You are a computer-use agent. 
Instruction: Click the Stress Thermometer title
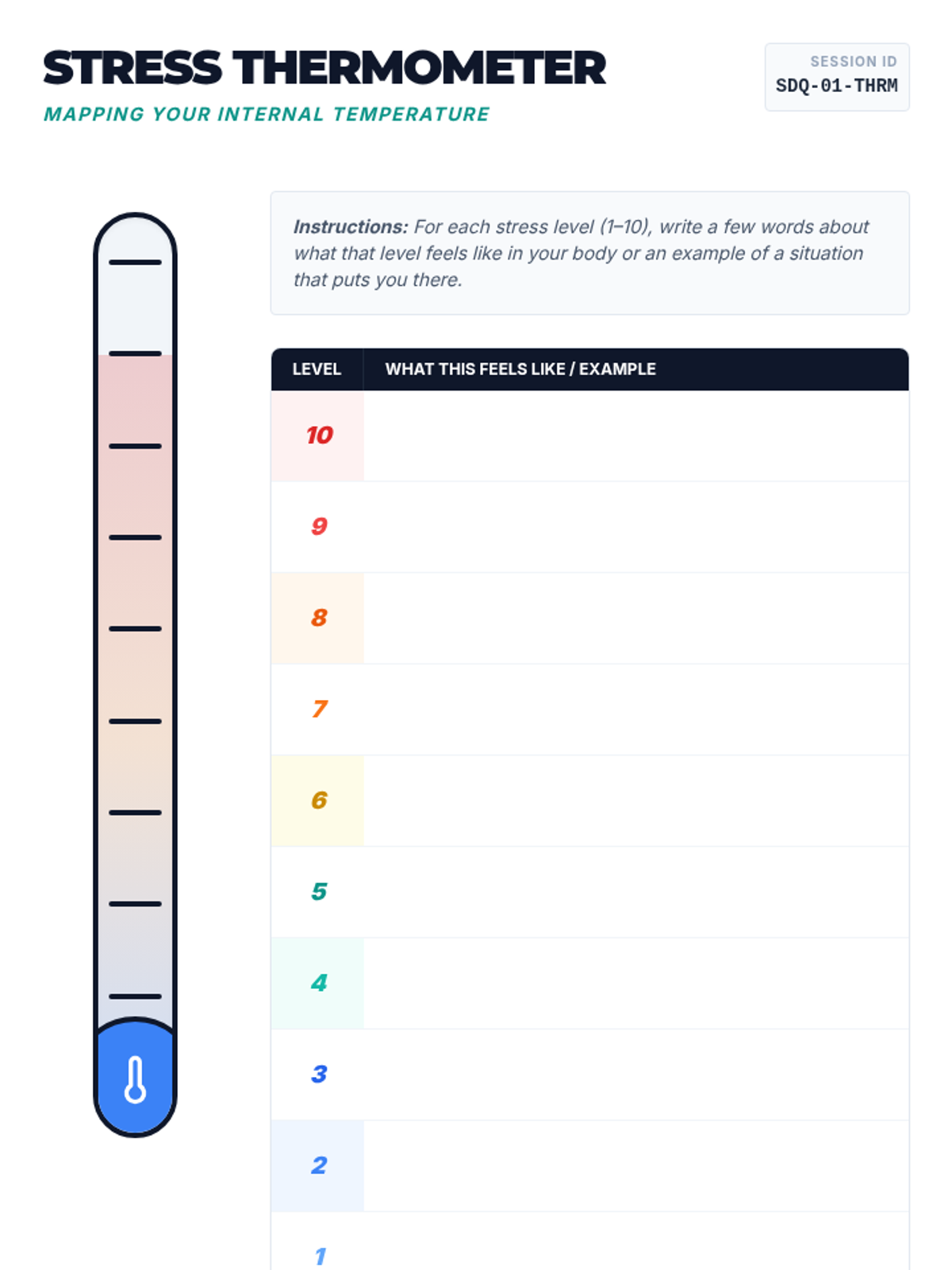(x=324, y=68)
